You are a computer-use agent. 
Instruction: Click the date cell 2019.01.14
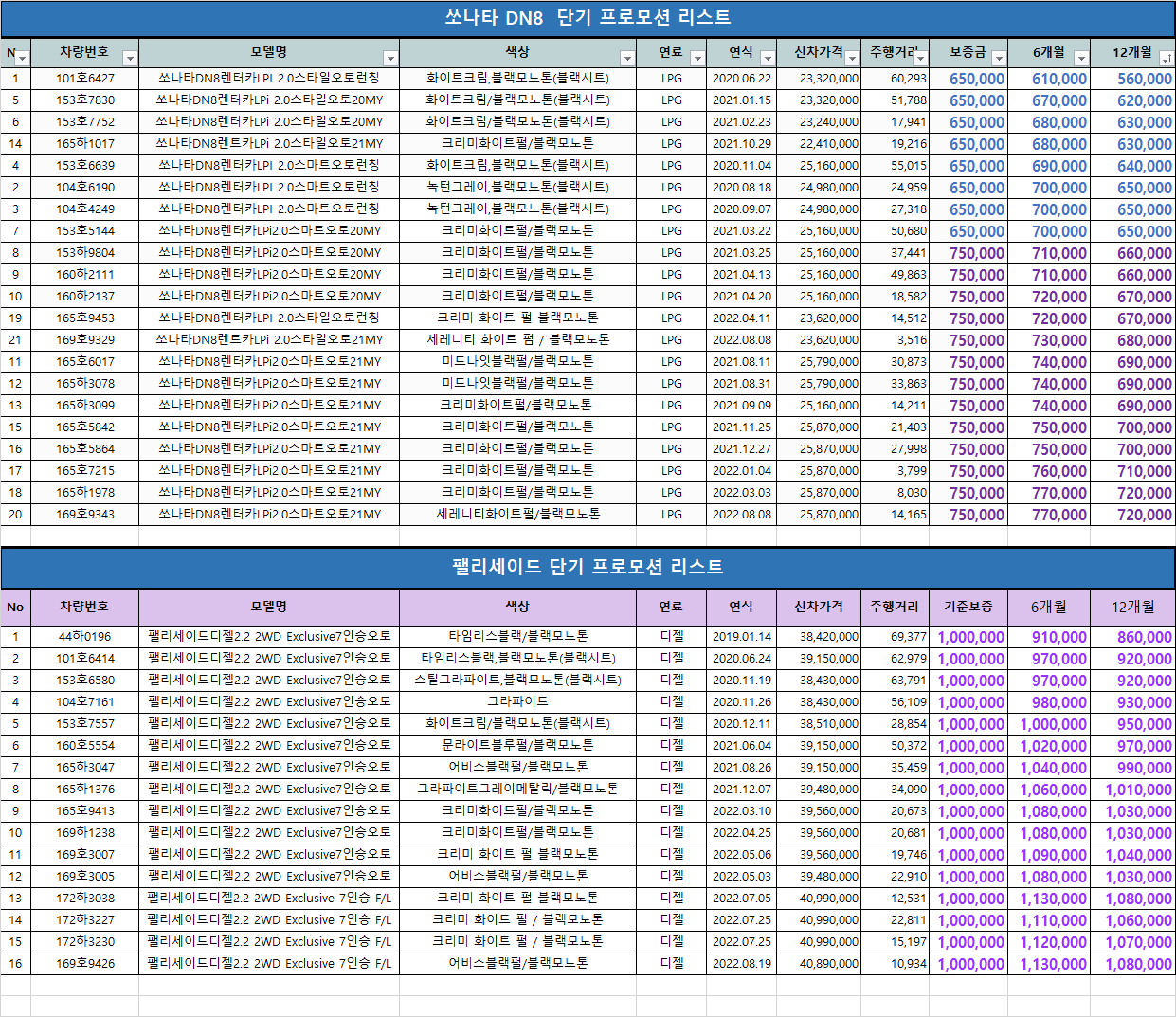[741, 637]
